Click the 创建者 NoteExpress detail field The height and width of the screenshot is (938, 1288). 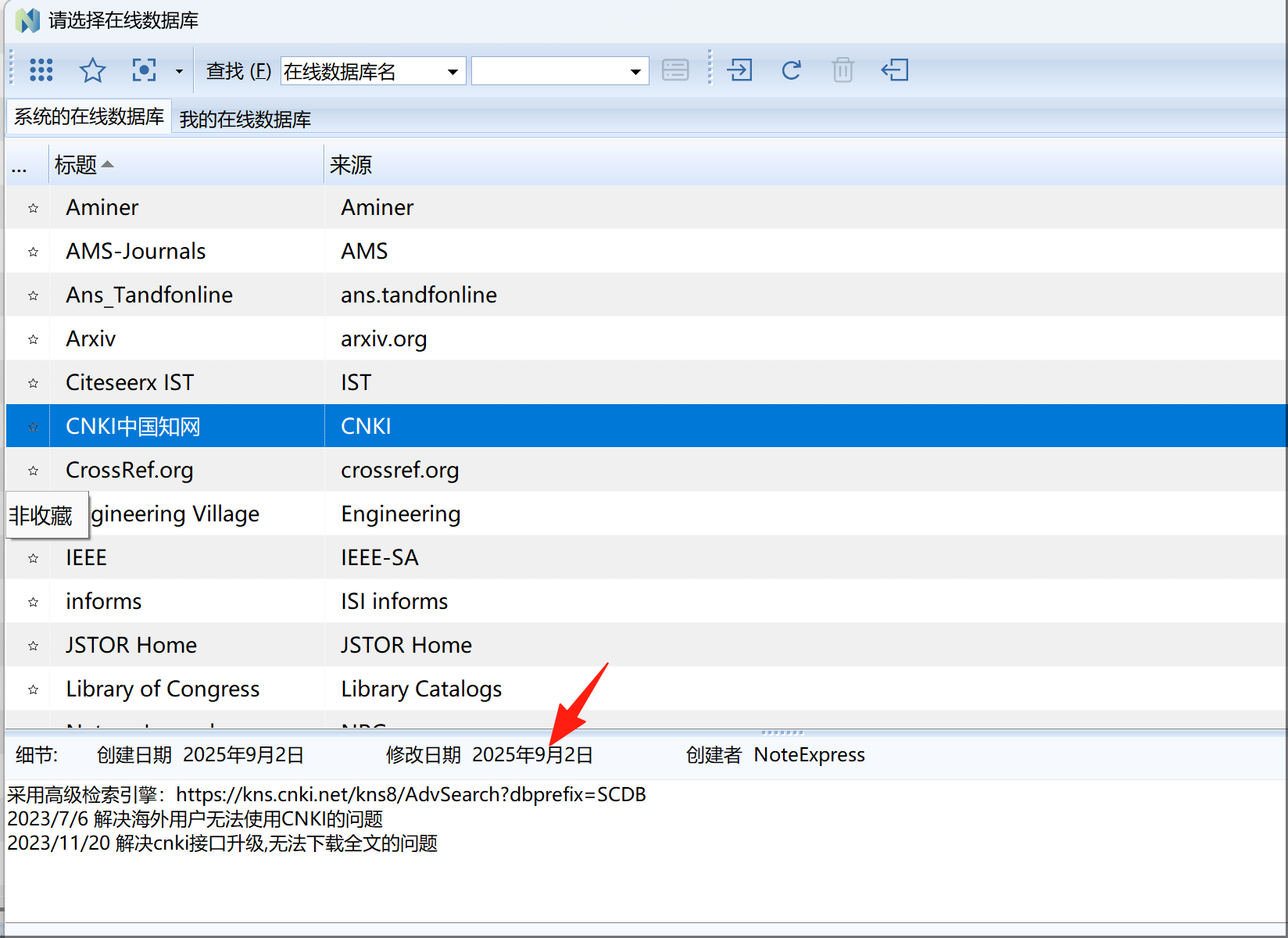click(x=775, y=754)
